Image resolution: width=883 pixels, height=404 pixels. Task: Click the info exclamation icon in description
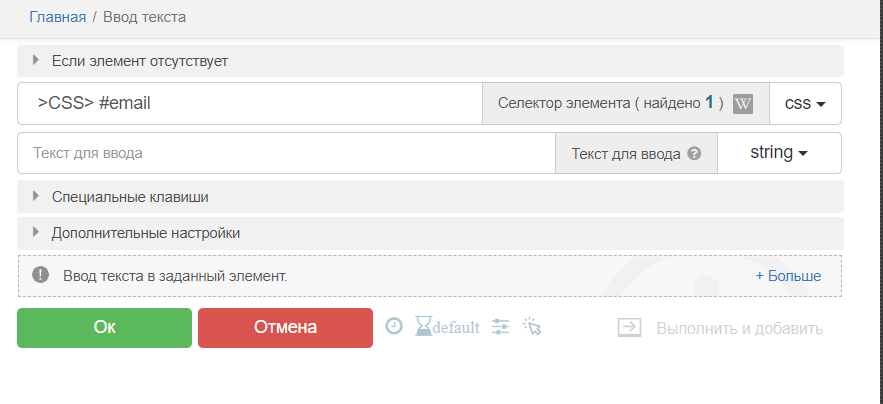40,275
